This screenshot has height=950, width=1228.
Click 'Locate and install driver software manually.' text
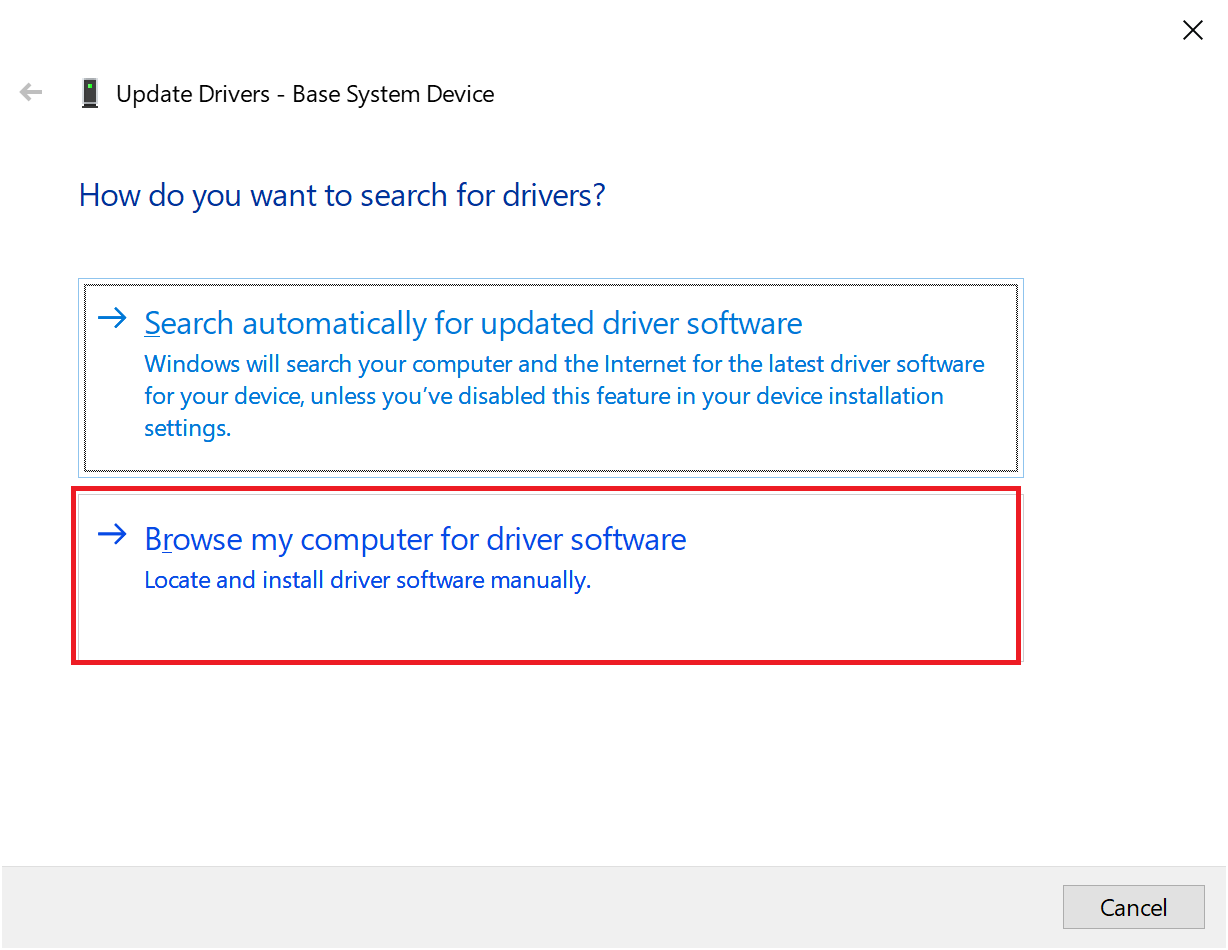tap(368, 580)
